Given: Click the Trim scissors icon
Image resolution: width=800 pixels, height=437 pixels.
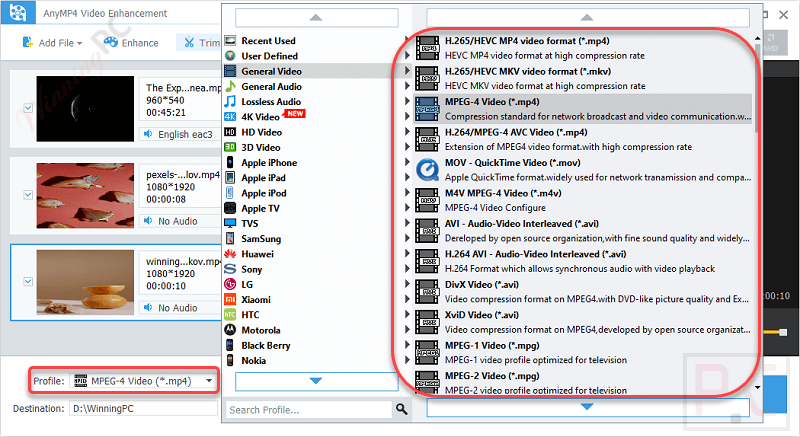Looking at the screenshot, I should 189,42.
